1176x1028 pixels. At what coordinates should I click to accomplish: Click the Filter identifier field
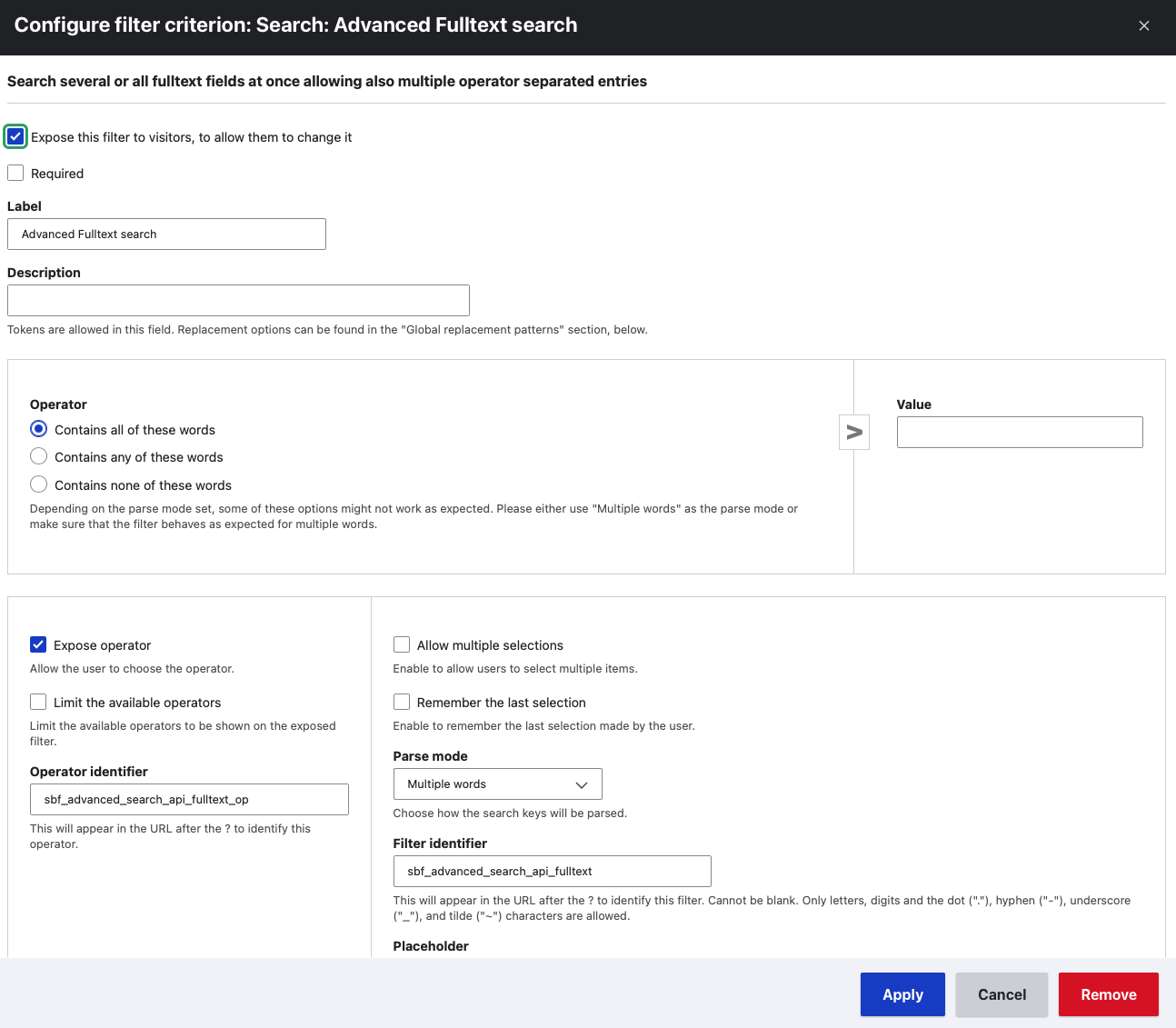tap(552, 871)
